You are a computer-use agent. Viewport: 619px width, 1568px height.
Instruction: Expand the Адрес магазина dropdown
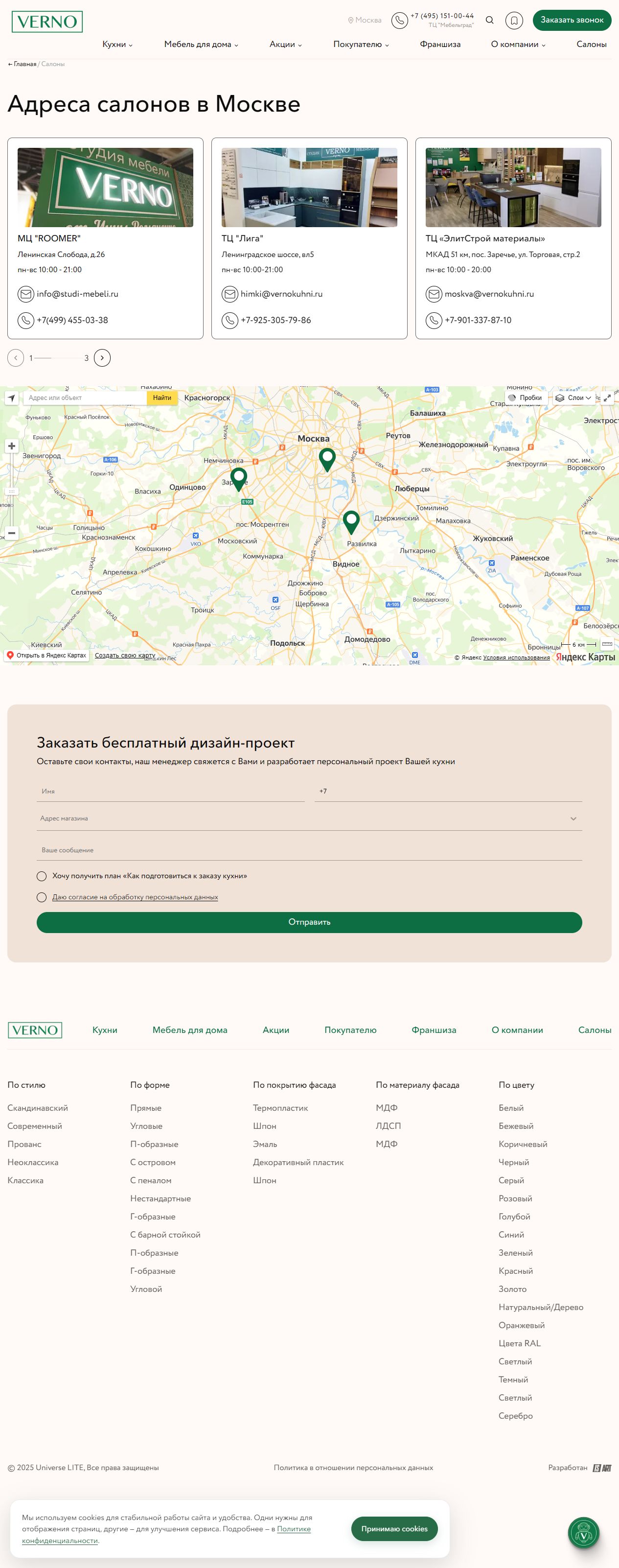pos(309,819)
